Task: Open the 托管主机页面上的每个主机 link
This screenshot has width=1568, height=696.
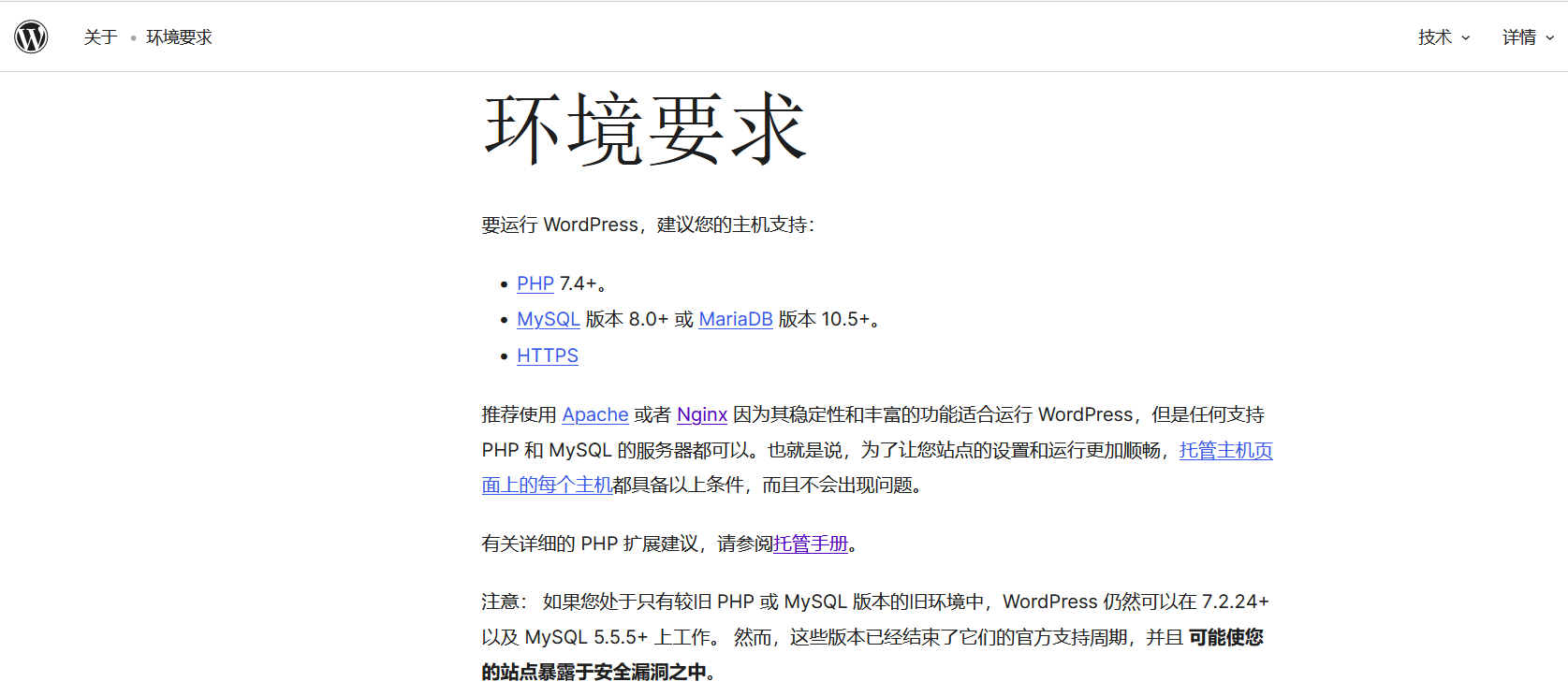Action: coord(1225,450)
